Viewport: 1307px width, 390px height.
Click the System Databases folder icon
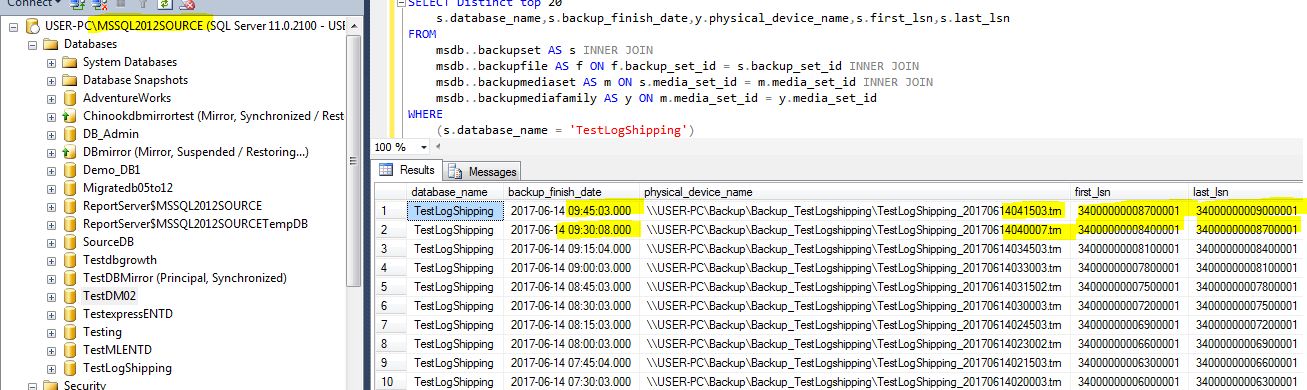tap(70, 62)
